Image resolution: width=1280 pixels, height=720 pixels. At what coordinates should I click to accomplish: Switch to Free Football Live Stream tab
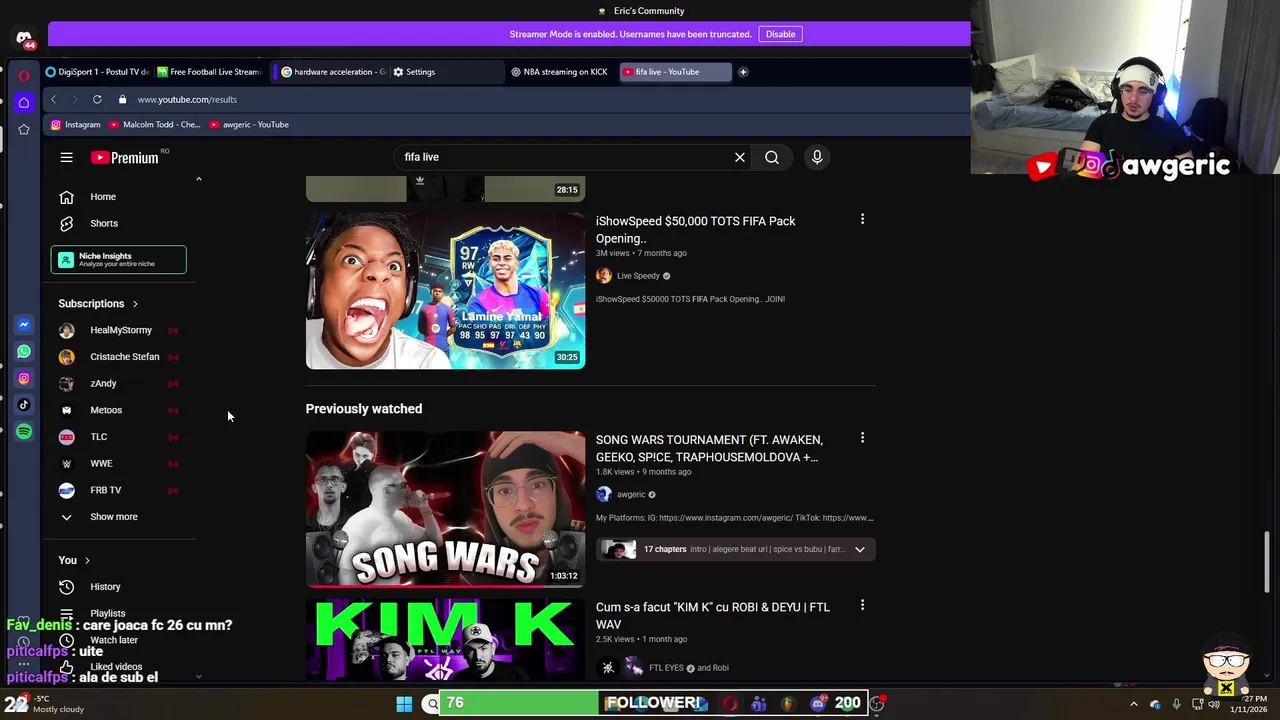pyautogui.click(x=208, y=72)
